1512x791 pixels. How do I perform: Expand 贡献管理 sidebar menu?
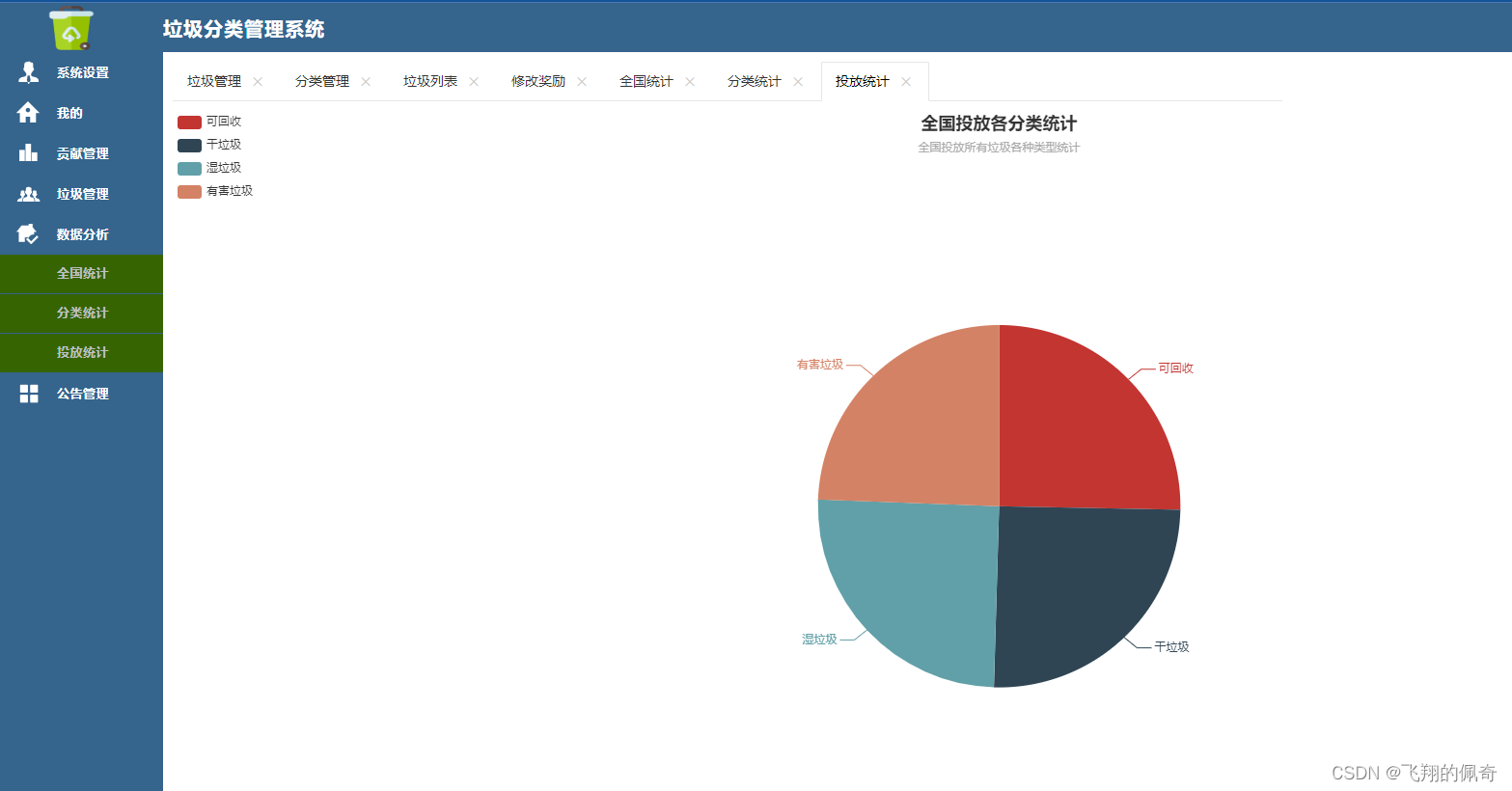tap(81, 153)
